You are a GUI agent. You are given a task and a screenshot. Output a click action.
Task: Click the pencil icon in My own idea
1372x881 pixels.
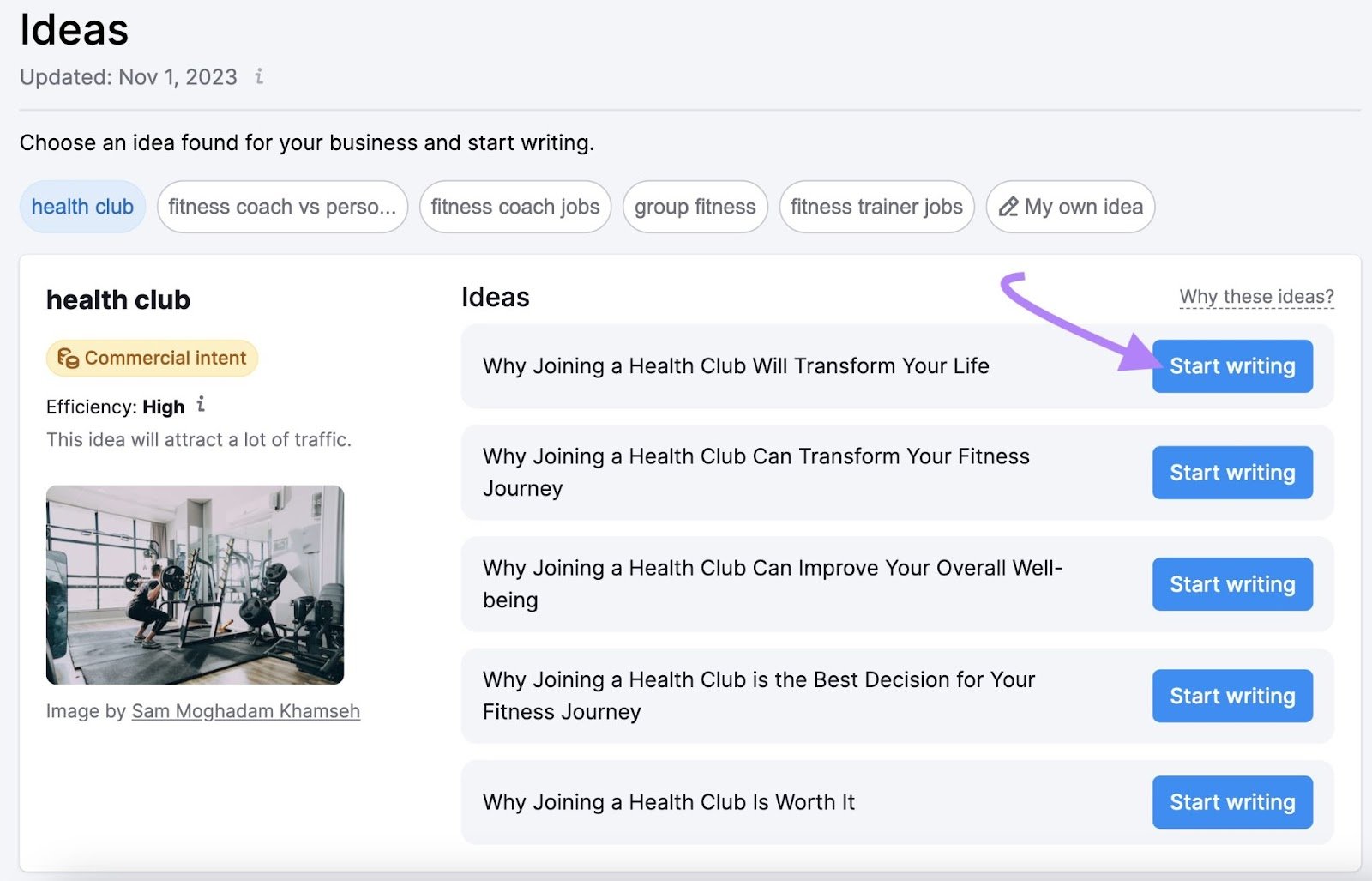point(1009,206)
